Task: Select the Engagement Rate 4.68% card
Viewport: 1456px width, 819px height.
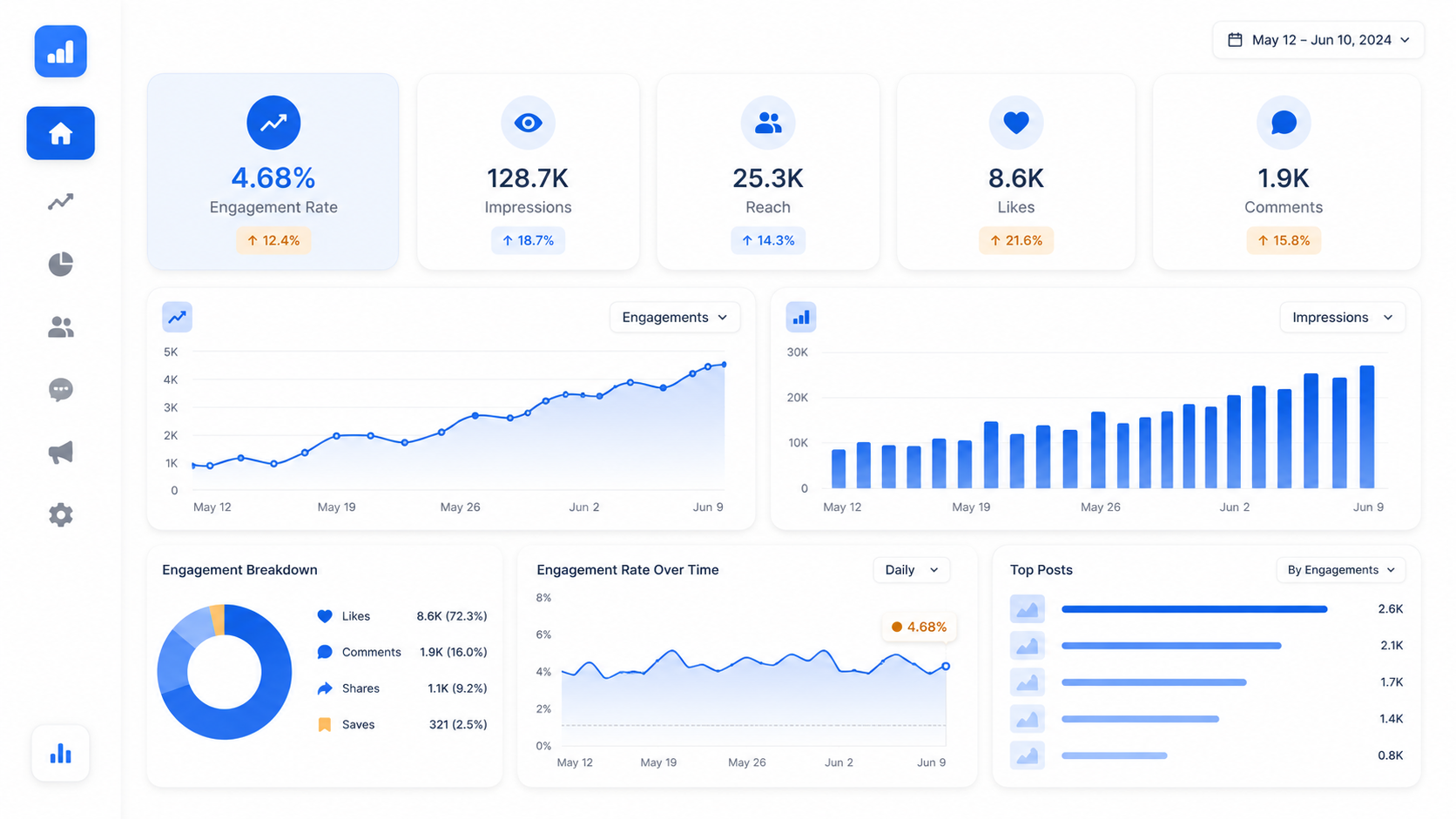Action: click(x=273, y=171)
